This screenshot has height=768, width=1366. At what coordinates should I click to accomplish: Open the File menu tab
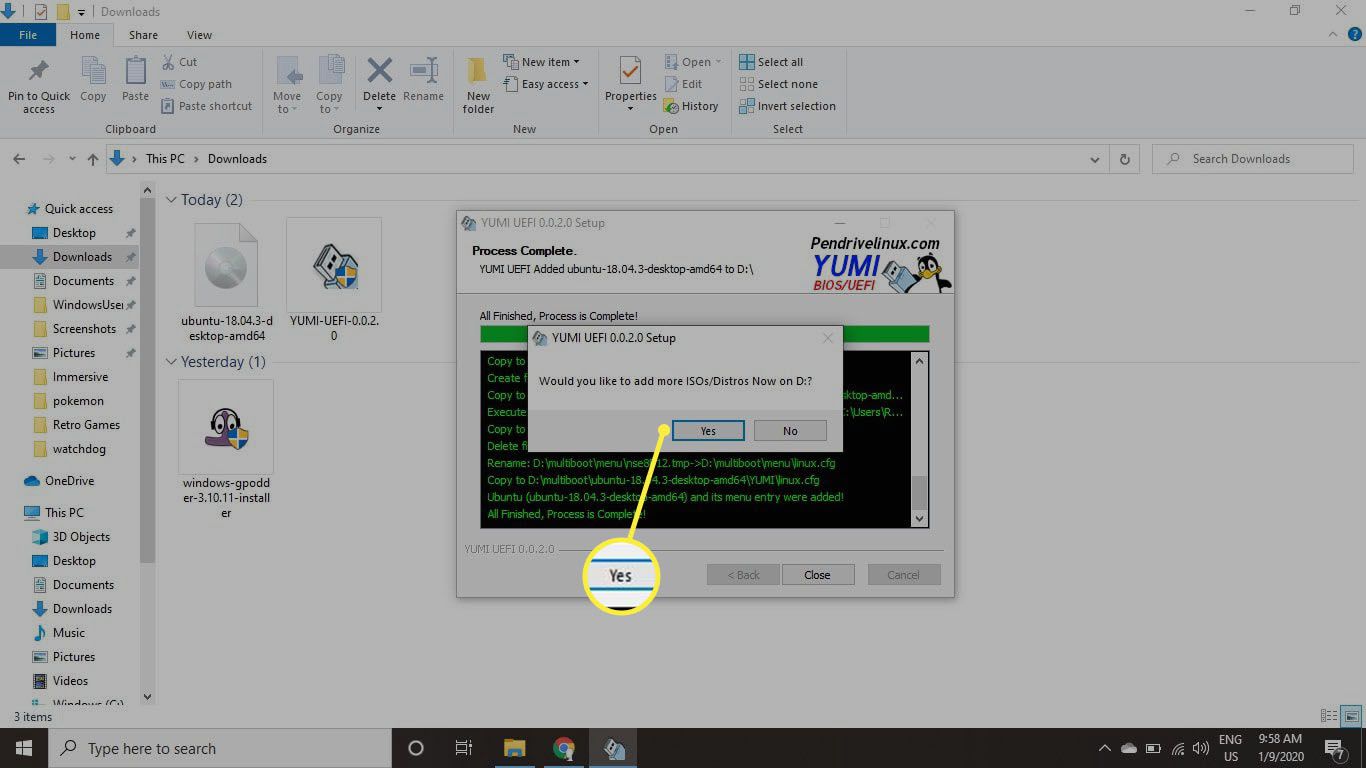[28, 35]
